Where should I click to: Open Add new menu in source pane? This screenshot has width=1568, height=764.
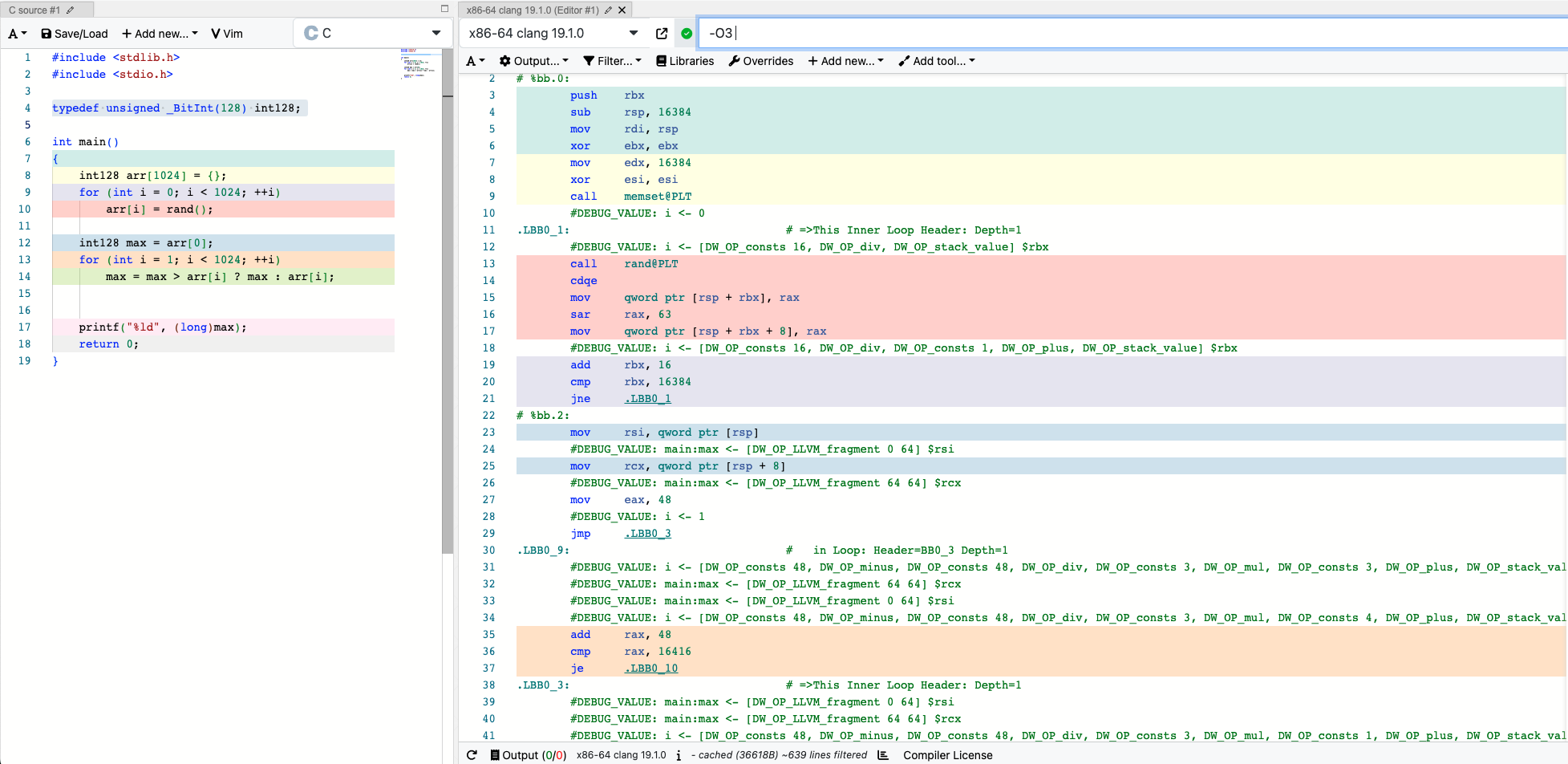[160, 34]
